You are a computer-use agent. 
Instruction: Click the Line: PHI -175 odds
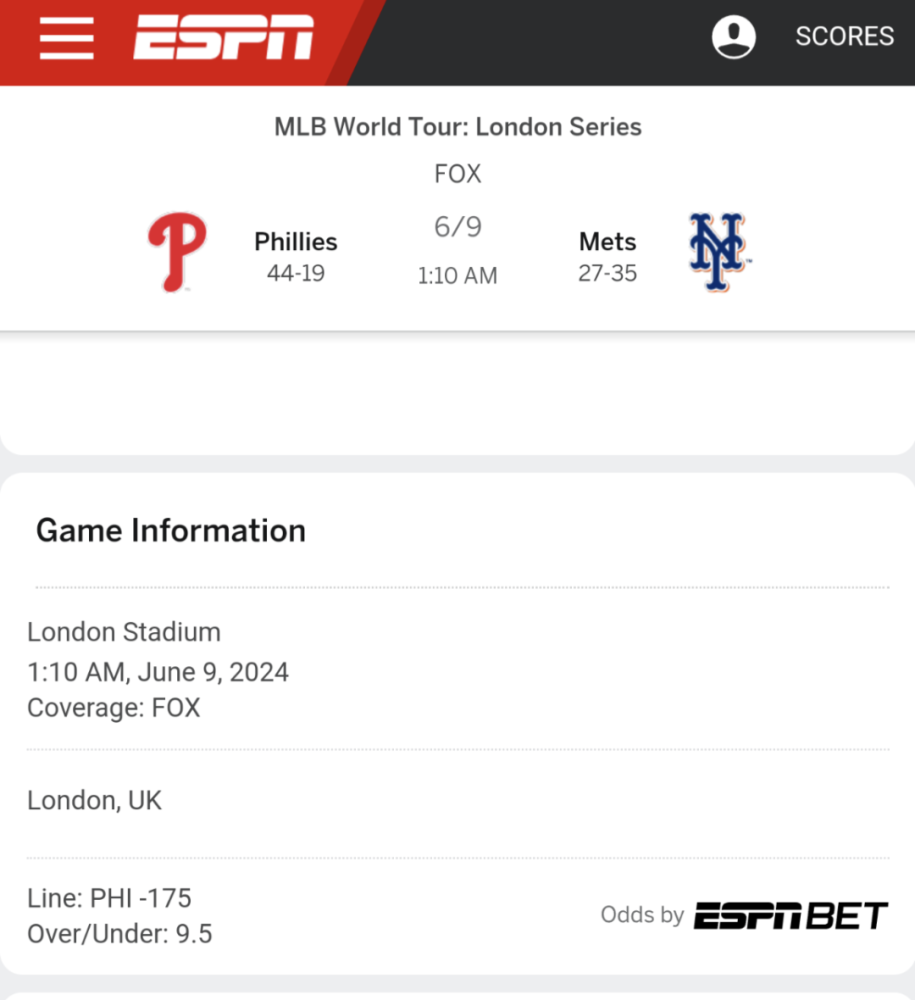(x=109, y=898)
